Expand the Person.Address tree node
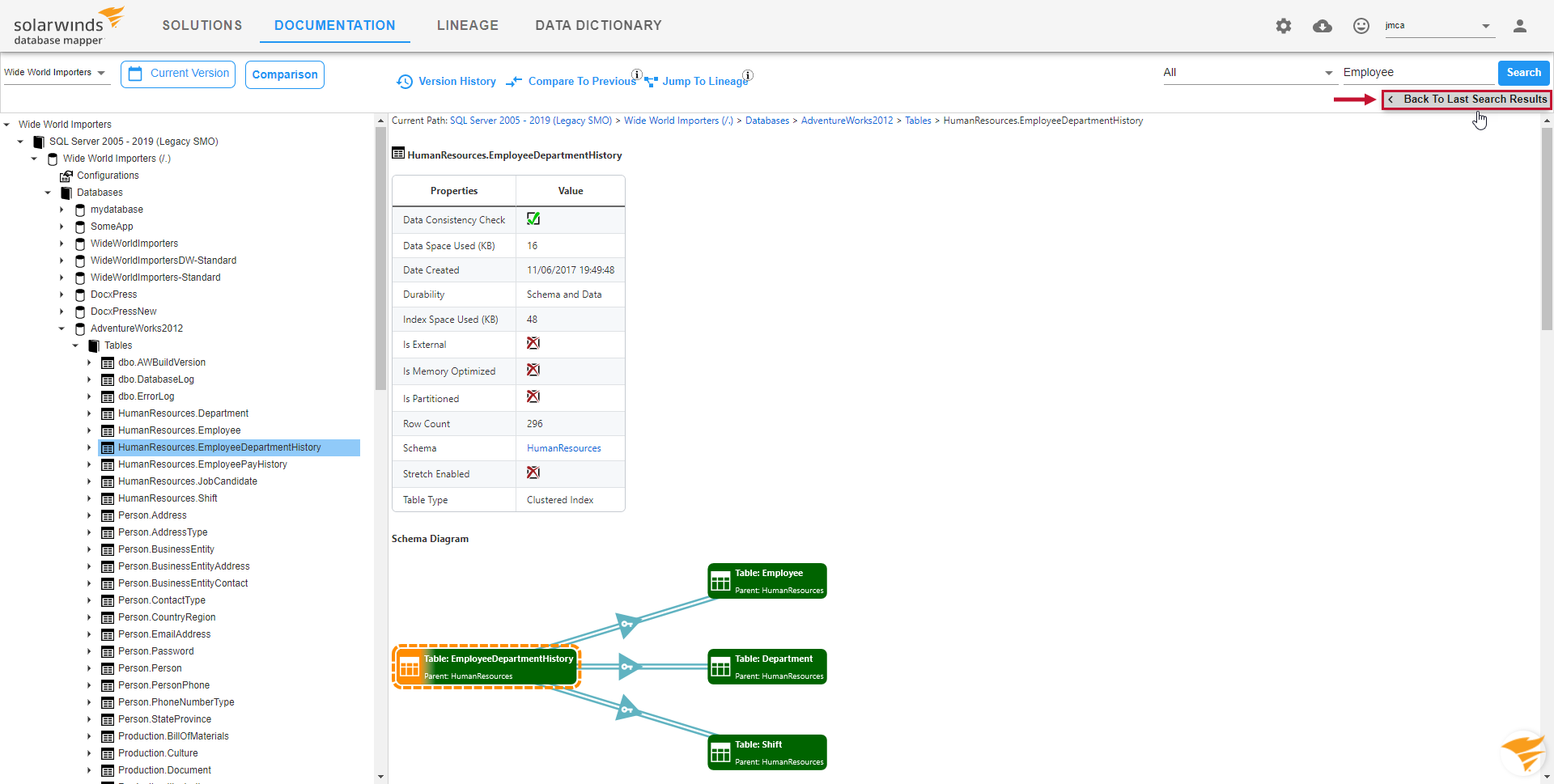 [x=89, y=515]
